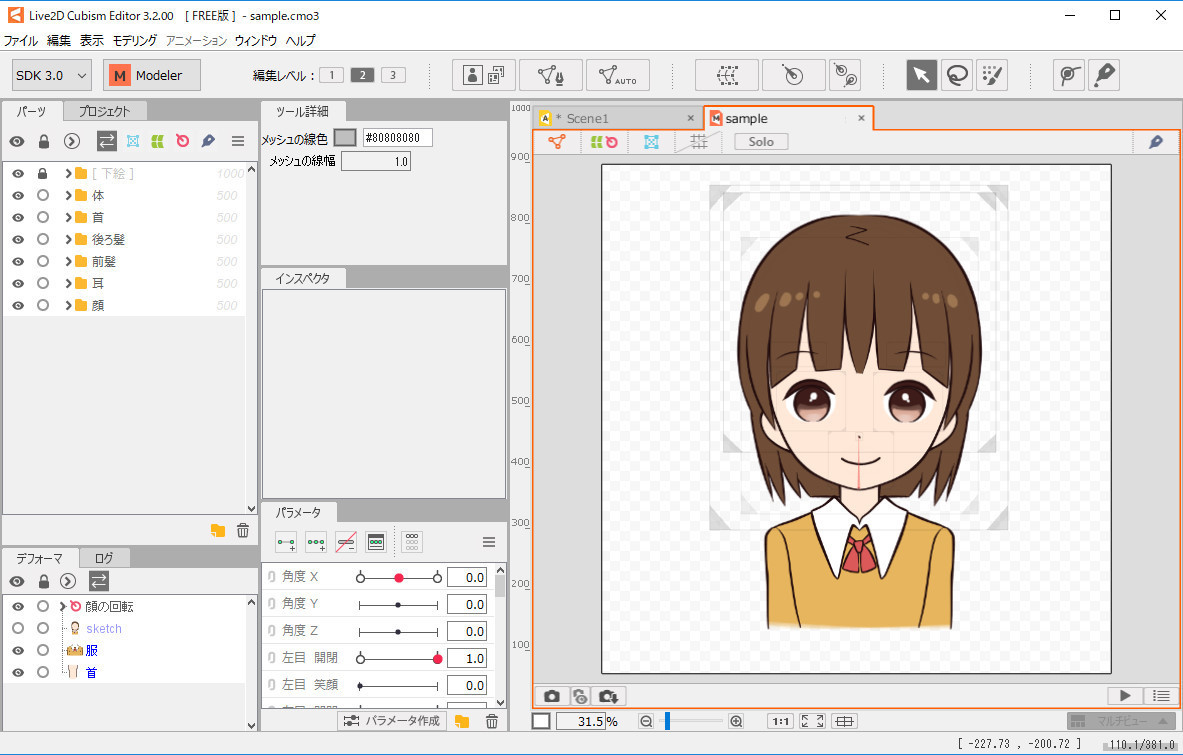Enable Solo display mode
Viewport: 1183px width, 755px height.
[760, 141]
